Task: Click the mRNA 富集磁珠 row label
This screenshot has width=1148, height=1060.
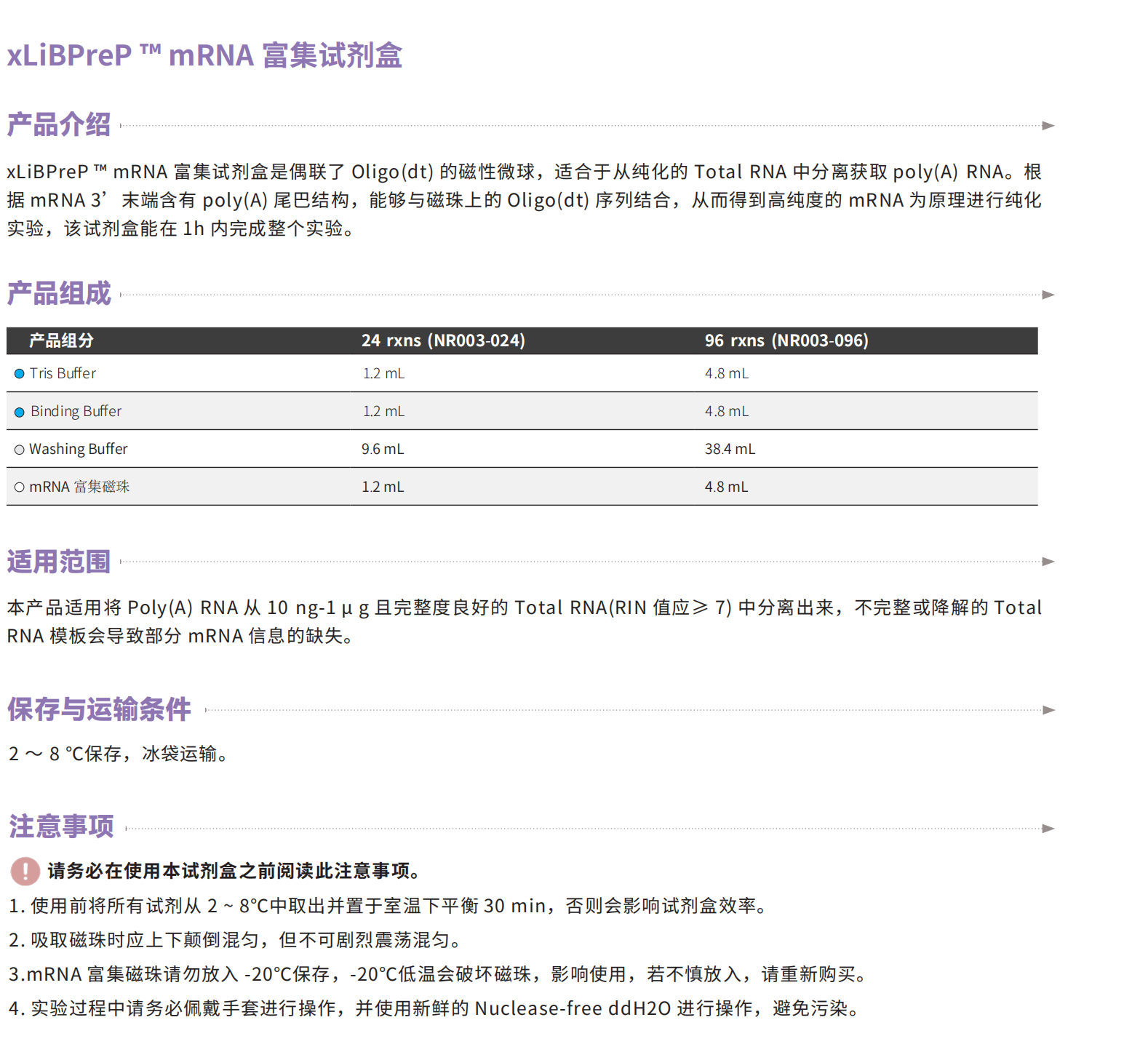Action: click(x=79, y=487)
